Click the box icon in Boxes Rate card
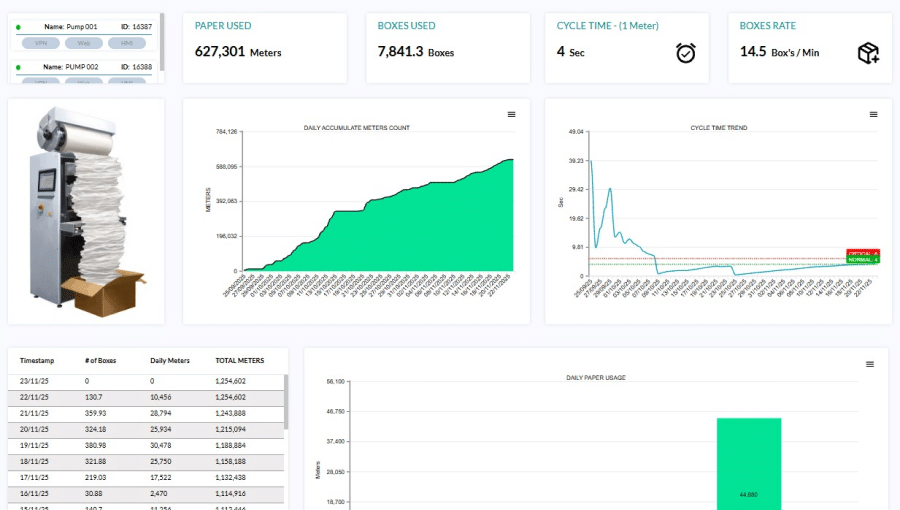 coord(868,54)
